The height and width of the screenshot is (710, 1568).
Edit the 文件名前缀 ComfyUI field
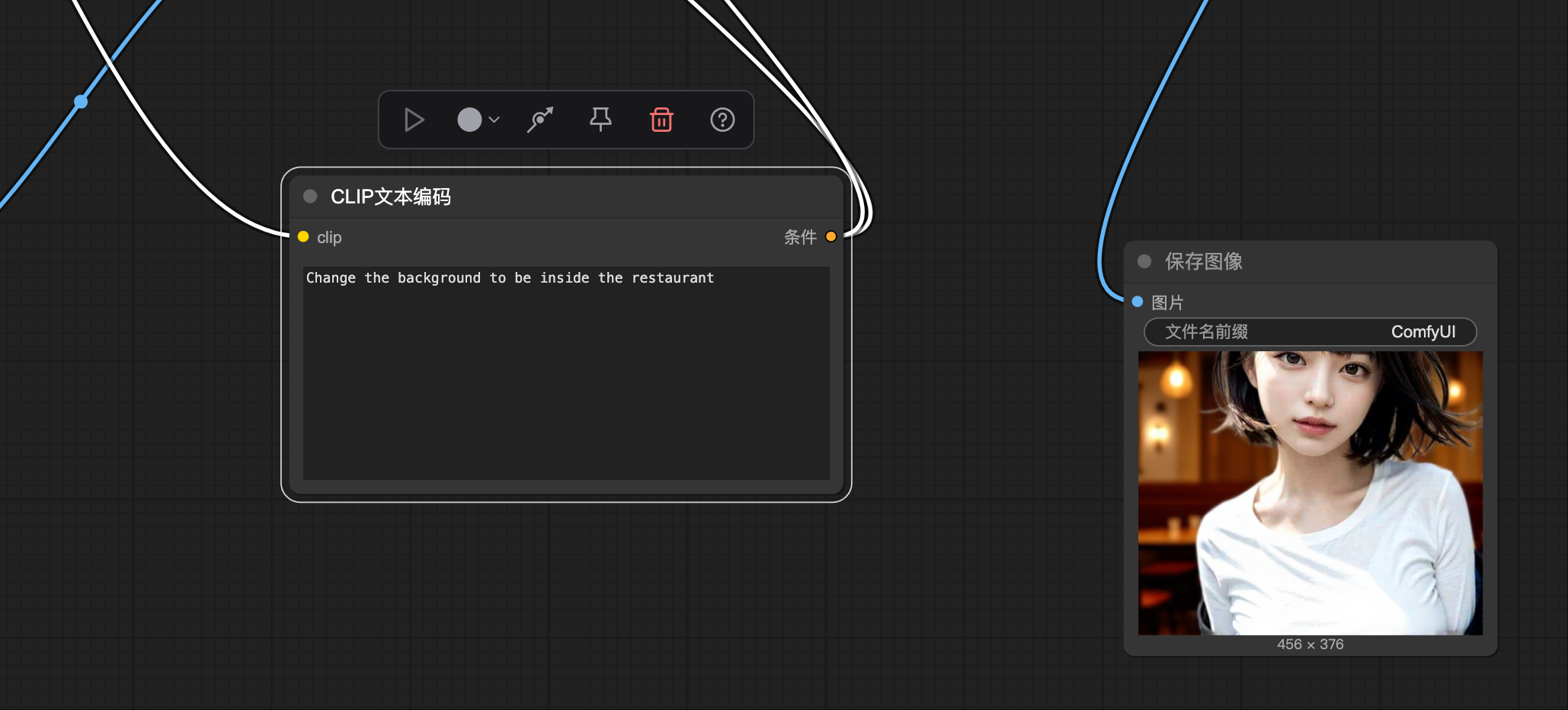1310,332
